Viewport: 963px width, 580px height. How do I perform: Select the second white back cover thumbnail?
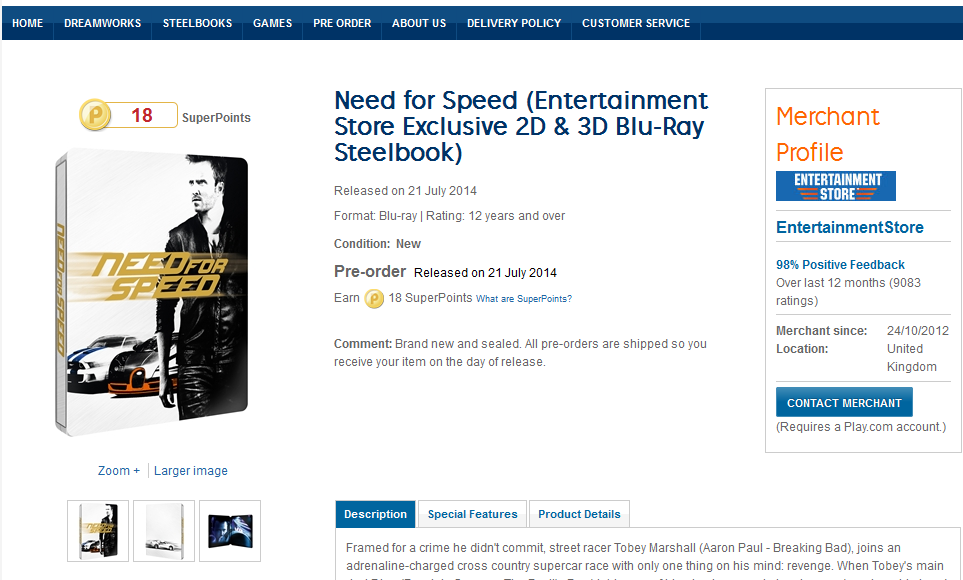coord(164,531)
